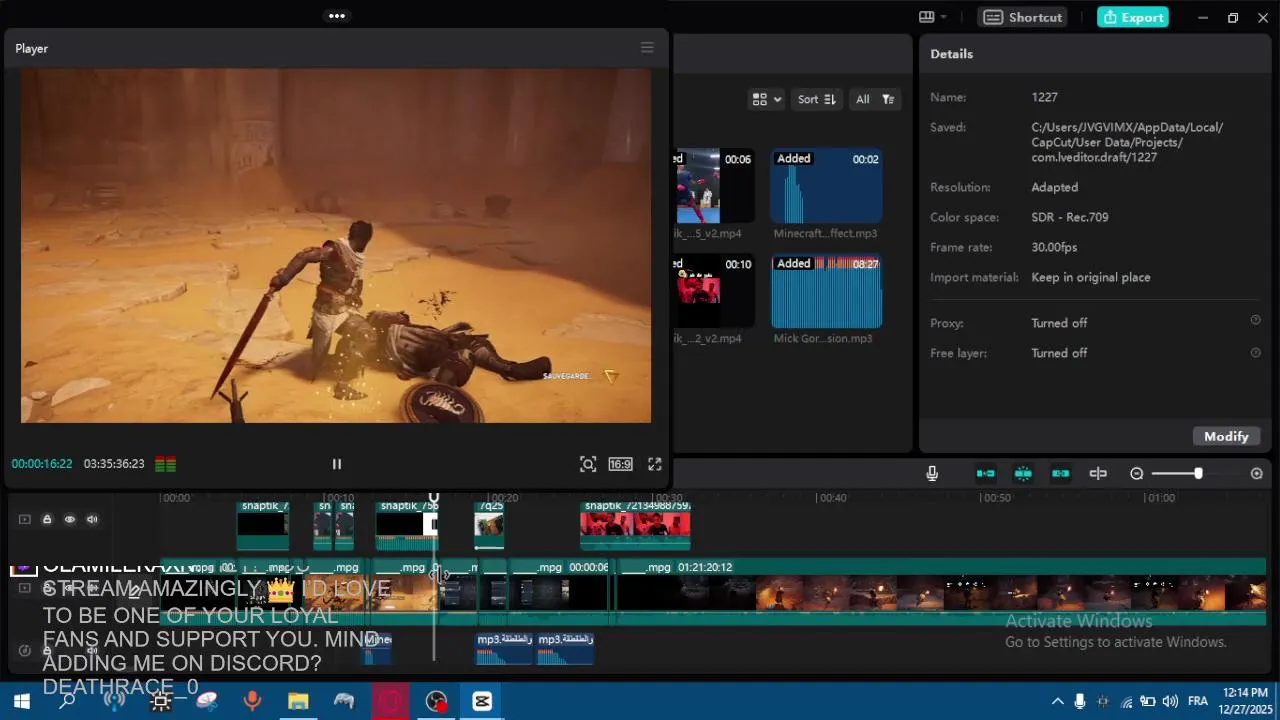
Task: Select the long snaptik_7213498 clip on timeline
Action: pyautogui.click(x=635, y=525)
